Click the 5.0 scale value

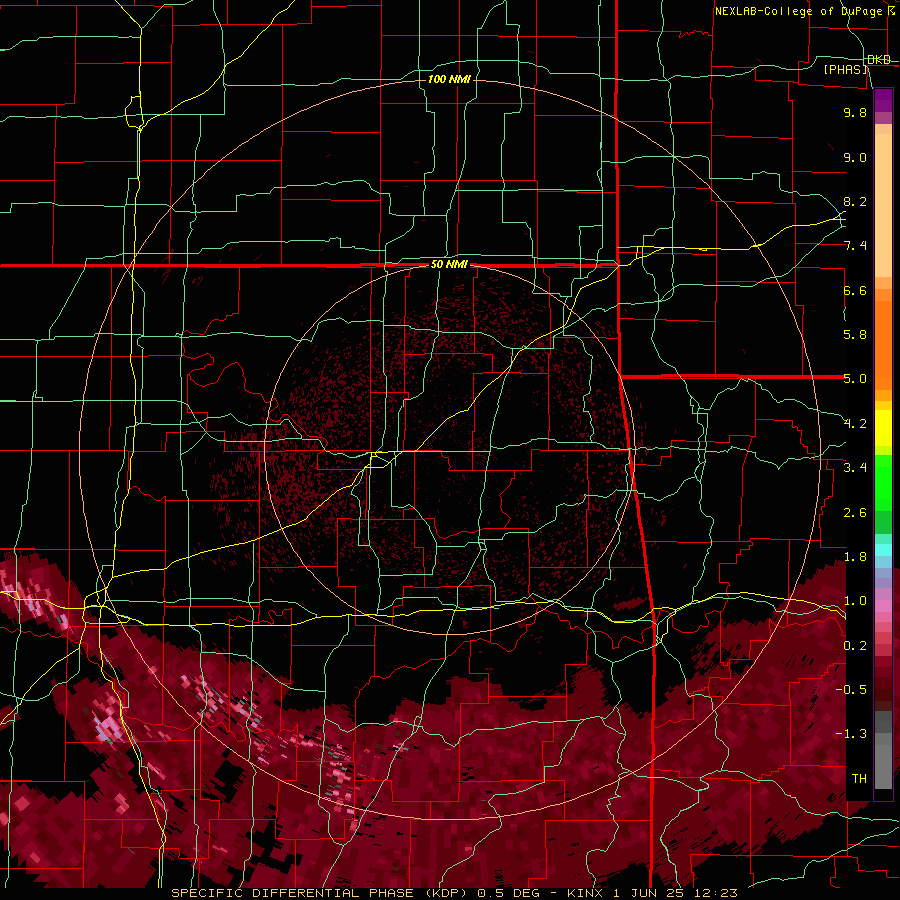tap(855, 379)
